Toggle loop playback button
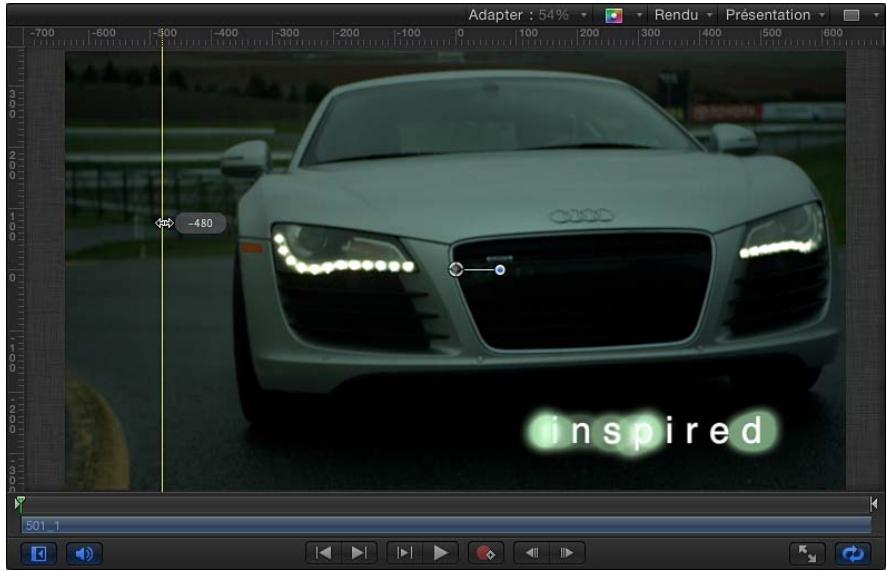This screenshot has width=887, height=571. coord(853,553)
